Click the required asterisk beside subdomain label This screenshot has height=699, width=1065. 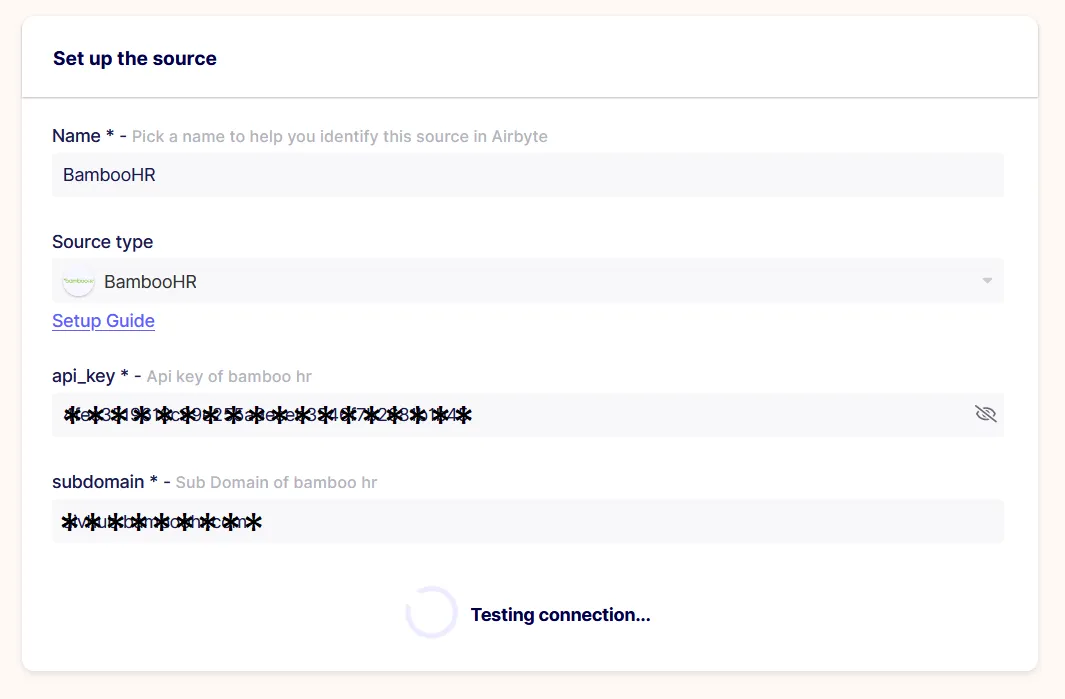[154, 480]
